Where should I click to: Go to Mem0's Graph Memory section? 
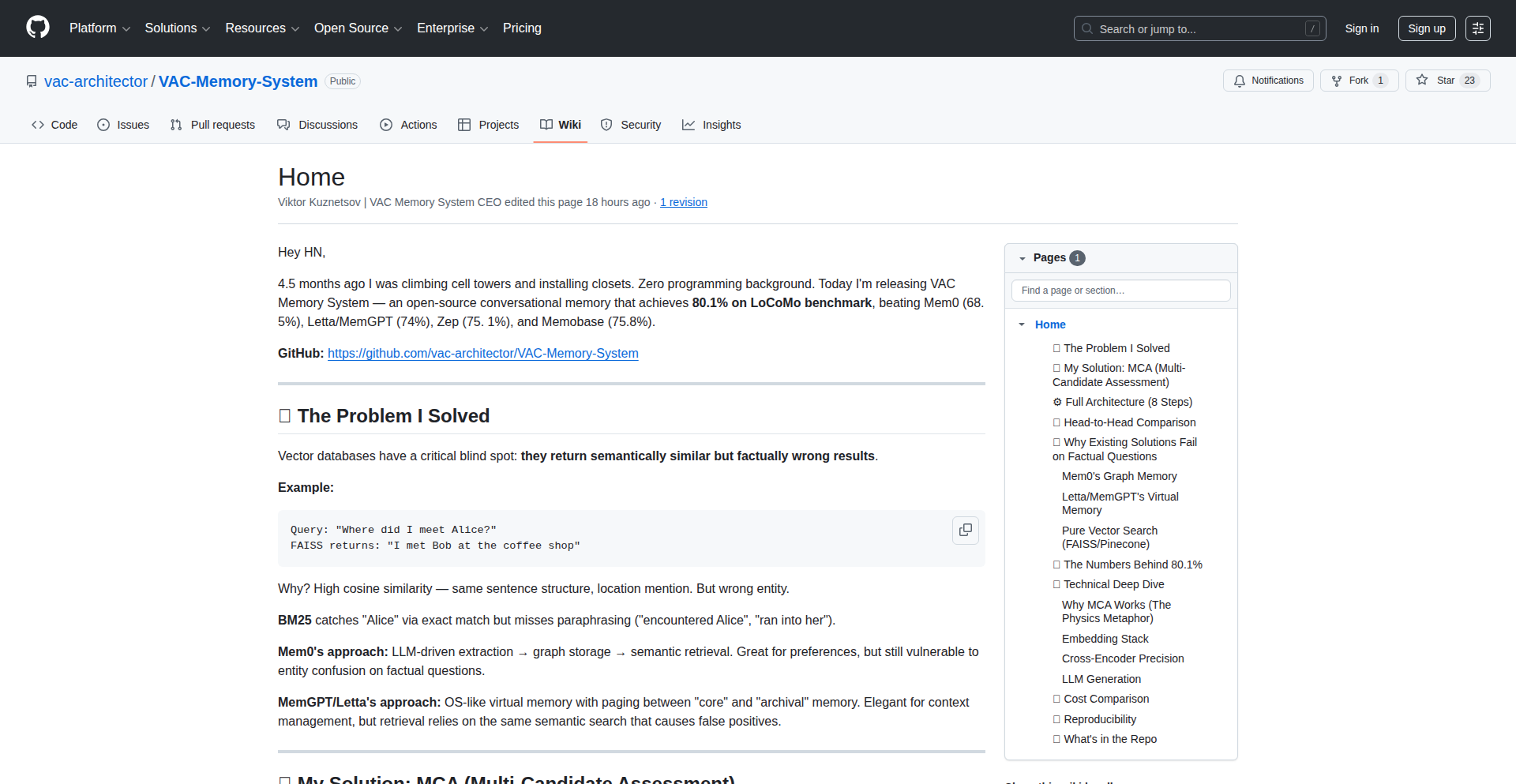click(x=1120, y=476)
